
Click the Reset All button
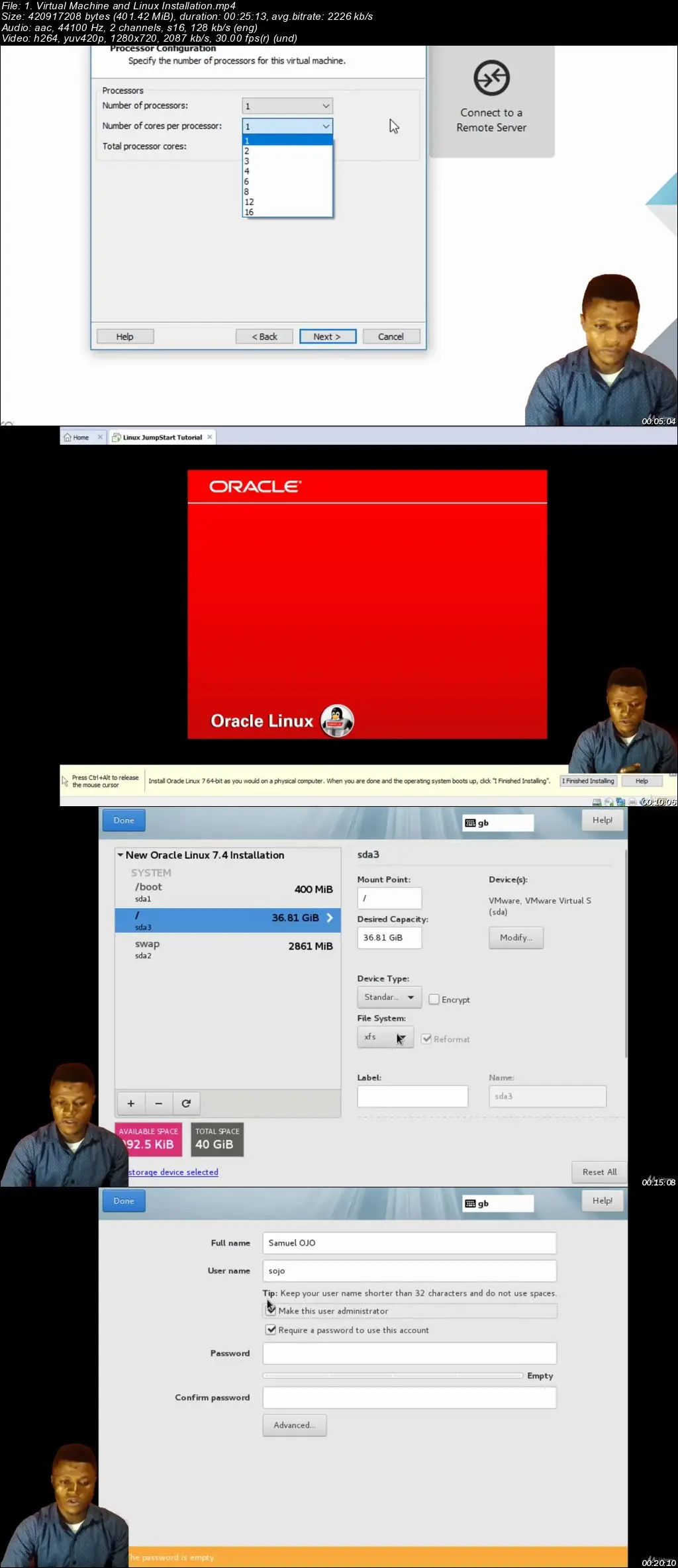pos(599,1172)
